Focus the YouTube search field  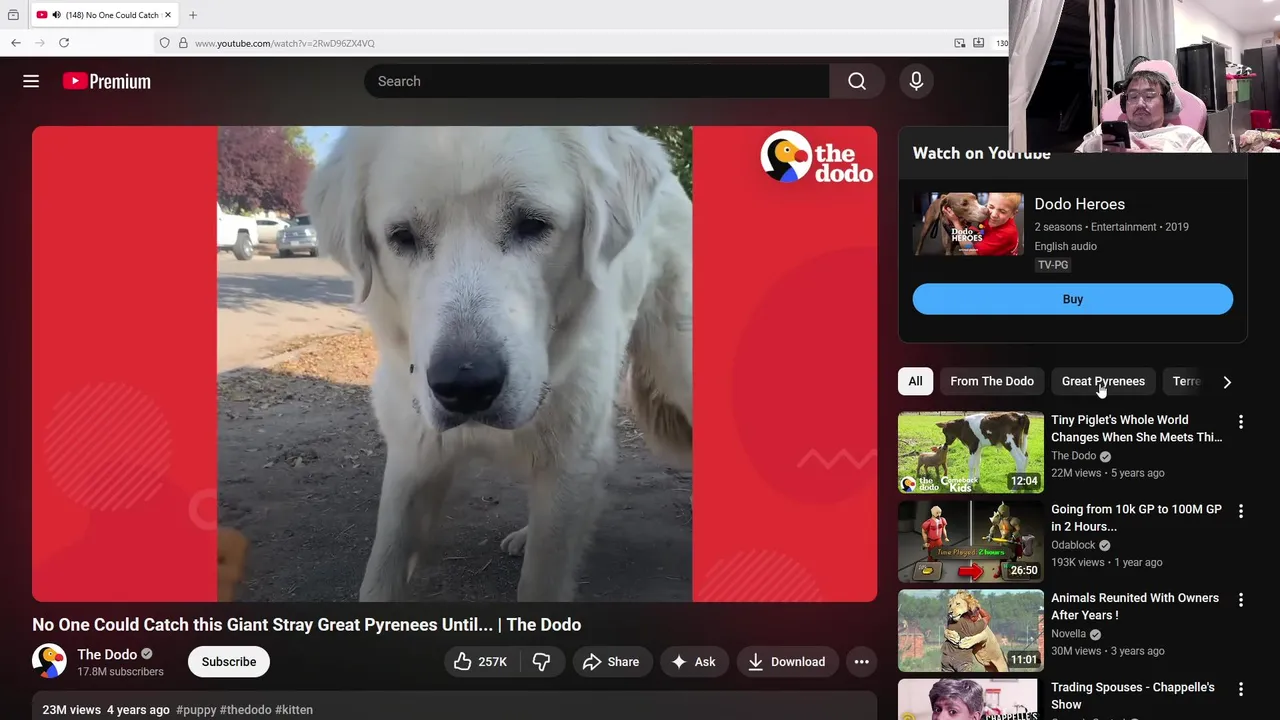[597, 81]
